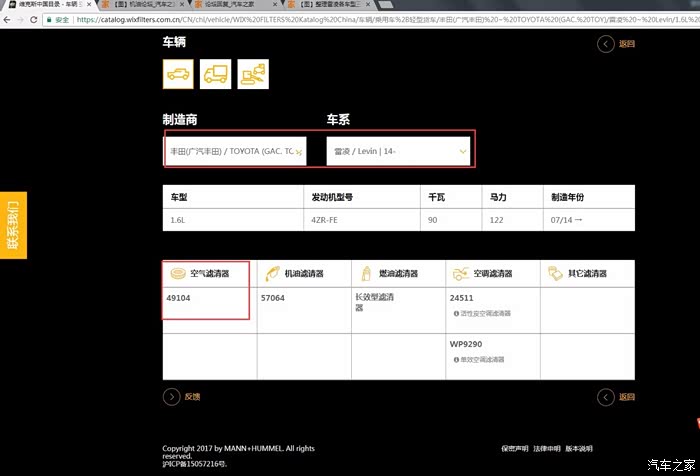This screenshot has width=700, height=476.
Task: Click the 机油滤清器 column header
Action: point(304,273)
